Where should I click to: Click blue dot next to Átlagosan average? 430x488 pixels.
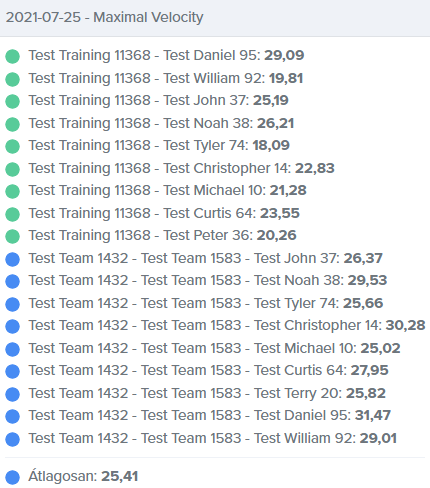pyautogui.click(x=12, y=477)
